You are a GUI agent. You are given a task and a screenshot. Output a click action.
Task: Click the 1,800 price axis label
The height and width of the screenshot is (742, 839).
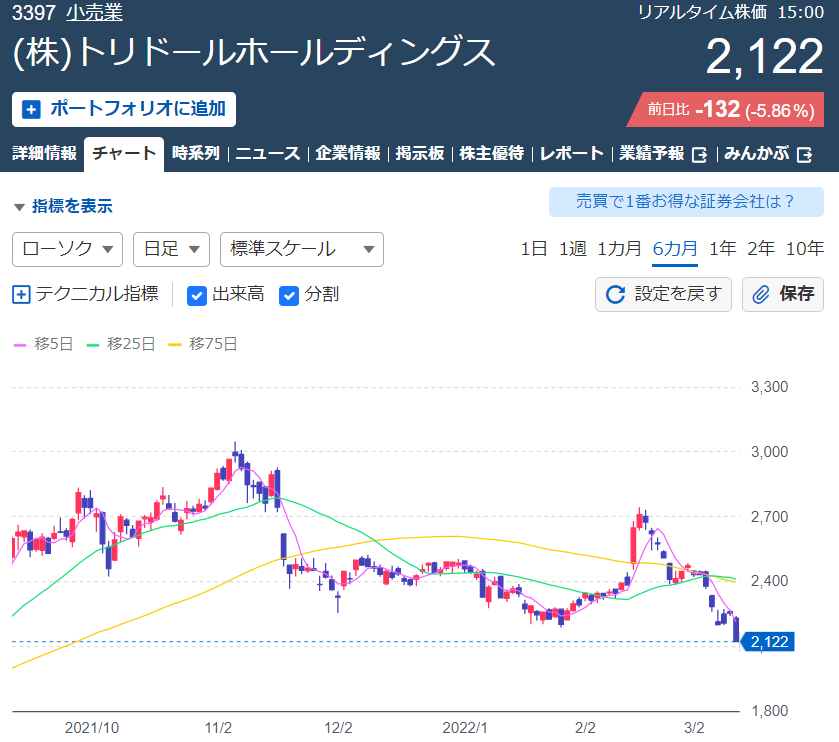click(x=769, y=710)
